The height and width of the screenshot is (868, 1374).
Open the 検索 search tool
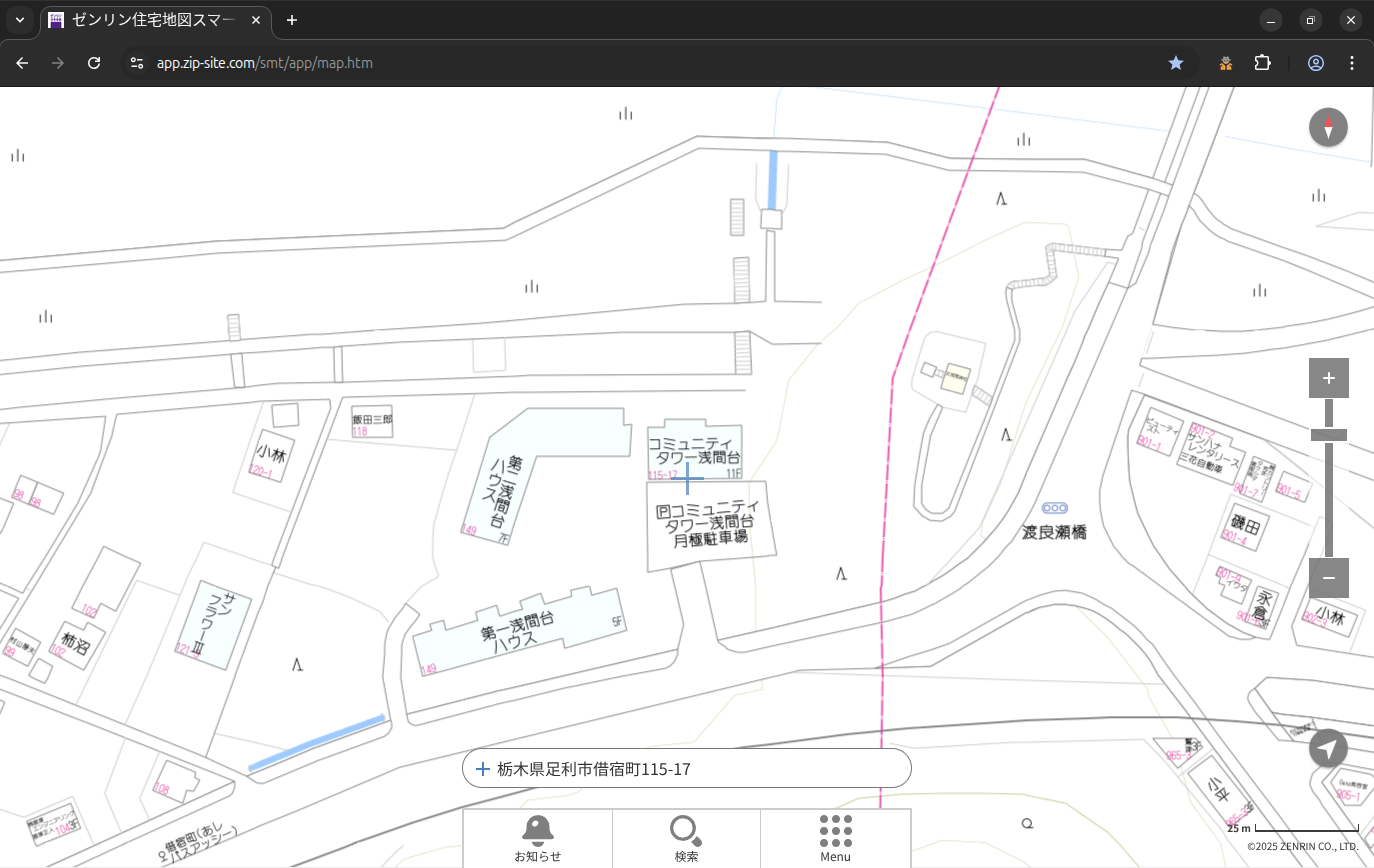(686, 838)
